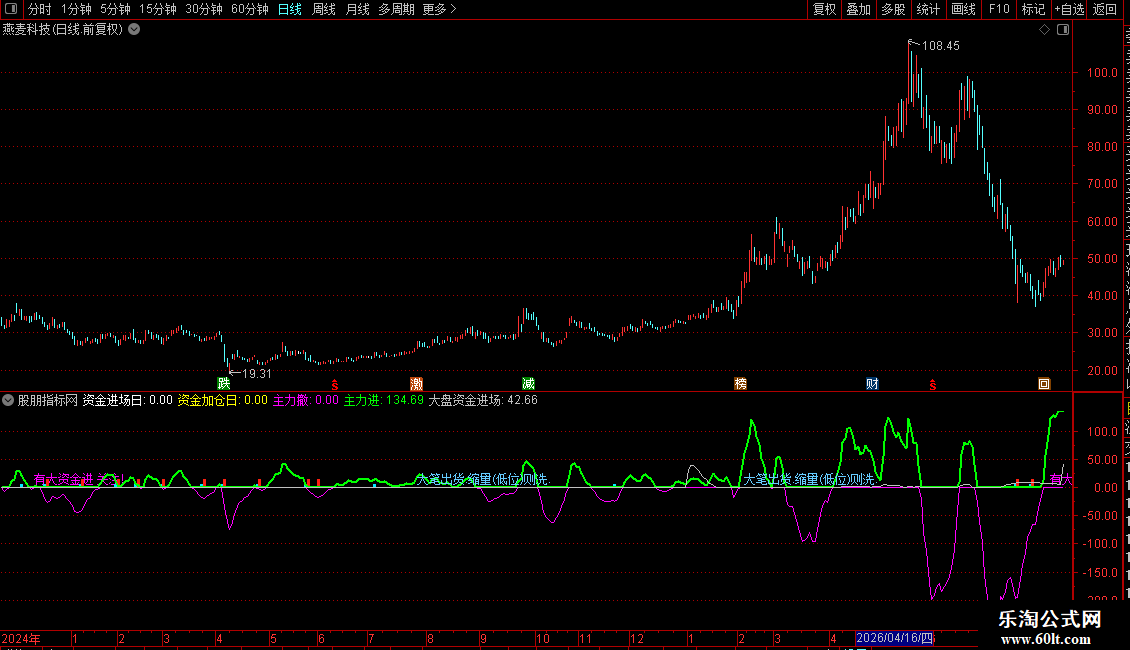Viewport: 1130px width, 650px height.
Task: Click the diamond marker icon in chart corner
Action: click(1044, 30)
